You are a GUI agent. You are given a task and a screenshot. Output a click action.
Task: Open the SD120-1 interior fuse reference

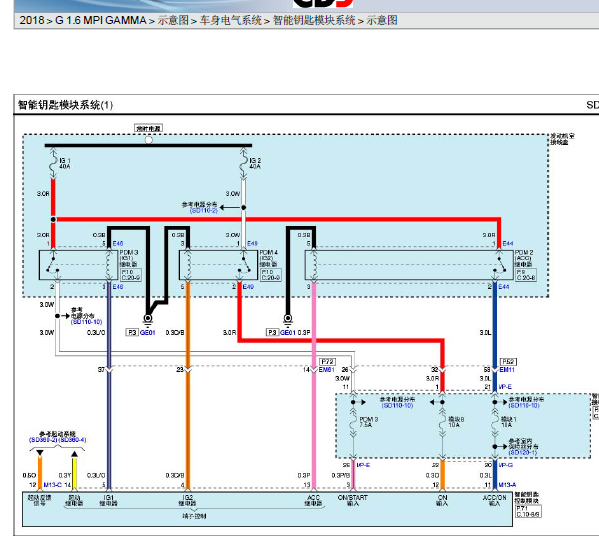pyautogui.click(x=523, y=453)
